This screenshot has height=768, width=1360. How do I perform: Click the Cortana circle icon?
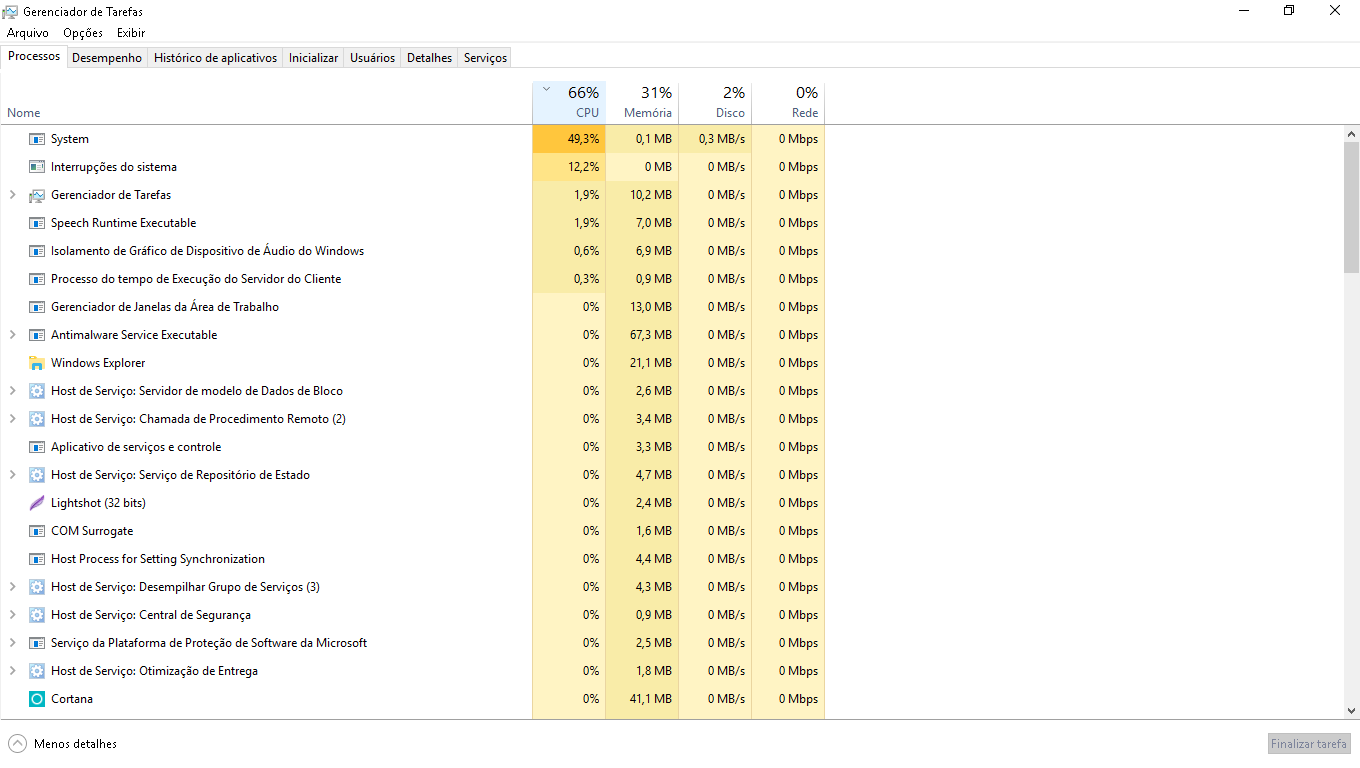tap(37, 699)
